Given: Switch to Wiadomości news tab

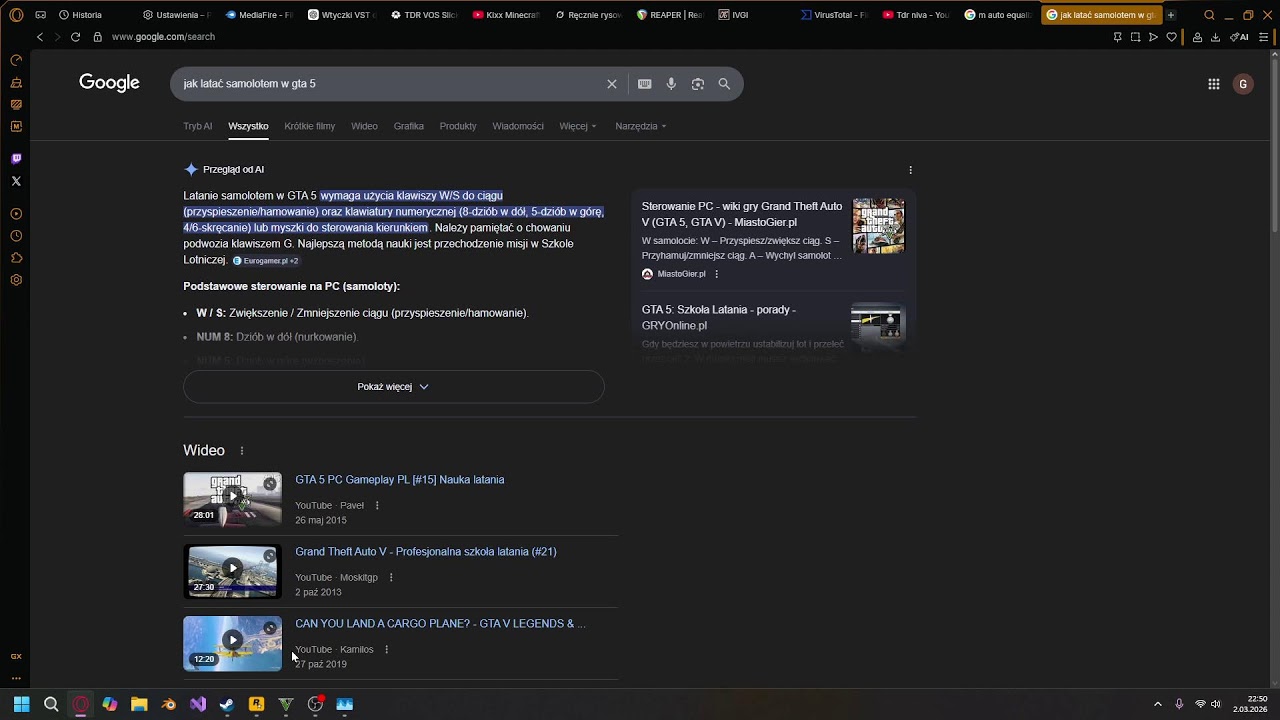Looking at the screenshot, I should point(518,126).
